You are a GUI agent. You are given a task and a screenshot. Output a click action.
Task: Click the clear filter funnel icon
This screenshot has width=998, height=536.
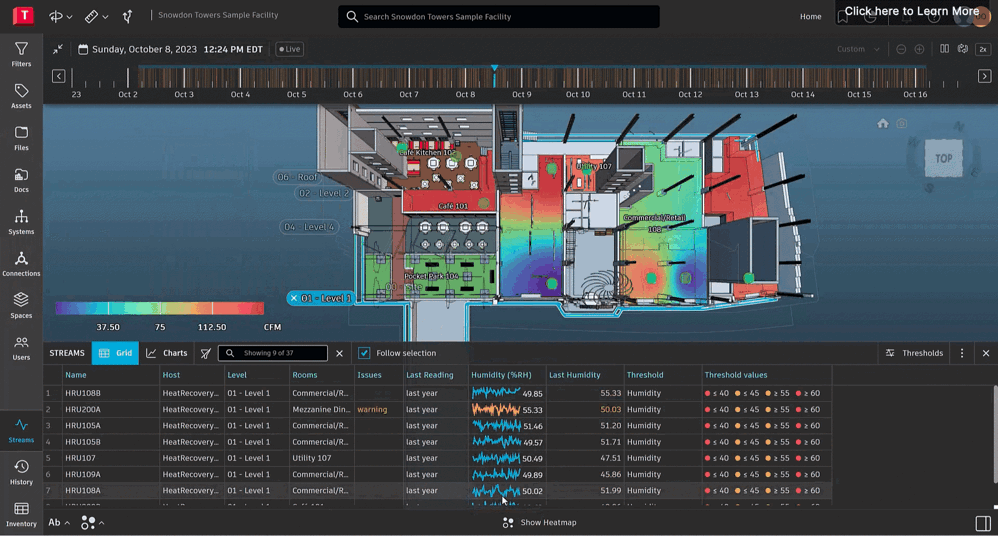click(x=206, y=353)
